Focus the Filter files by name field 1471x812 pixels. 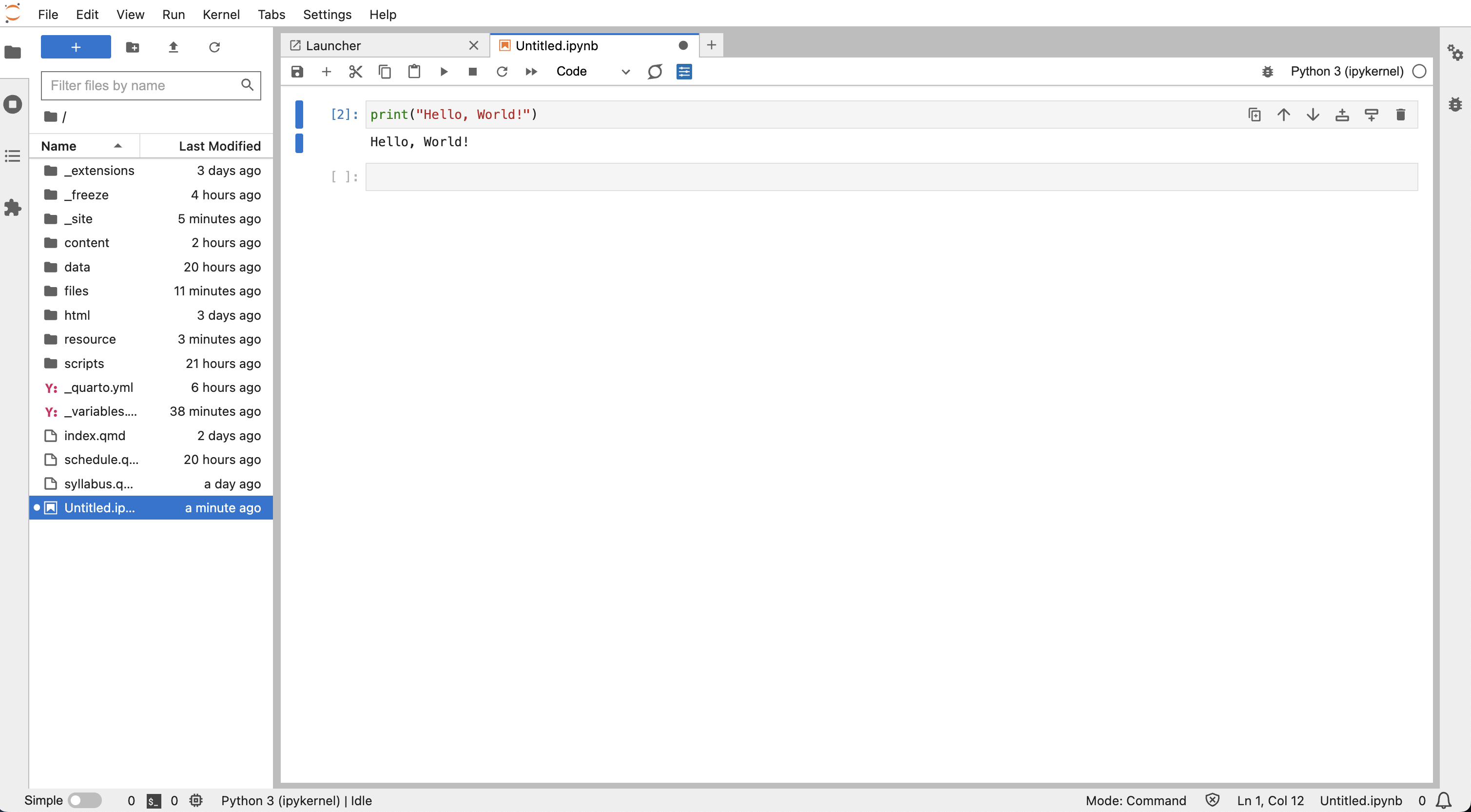pos(143,86)
